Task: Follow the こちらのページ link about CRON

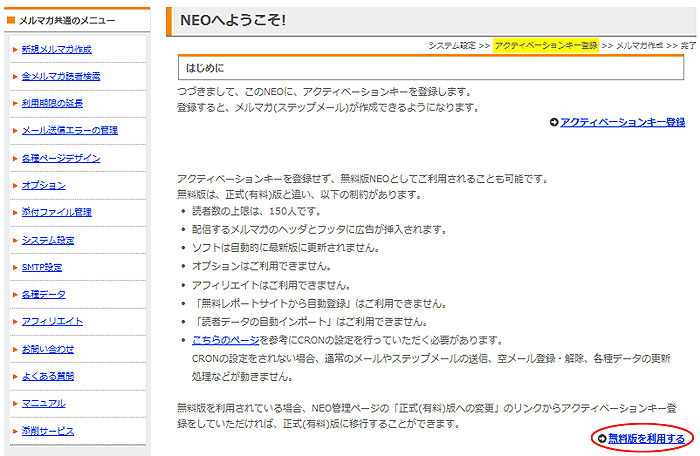Action: click(225, 340)
